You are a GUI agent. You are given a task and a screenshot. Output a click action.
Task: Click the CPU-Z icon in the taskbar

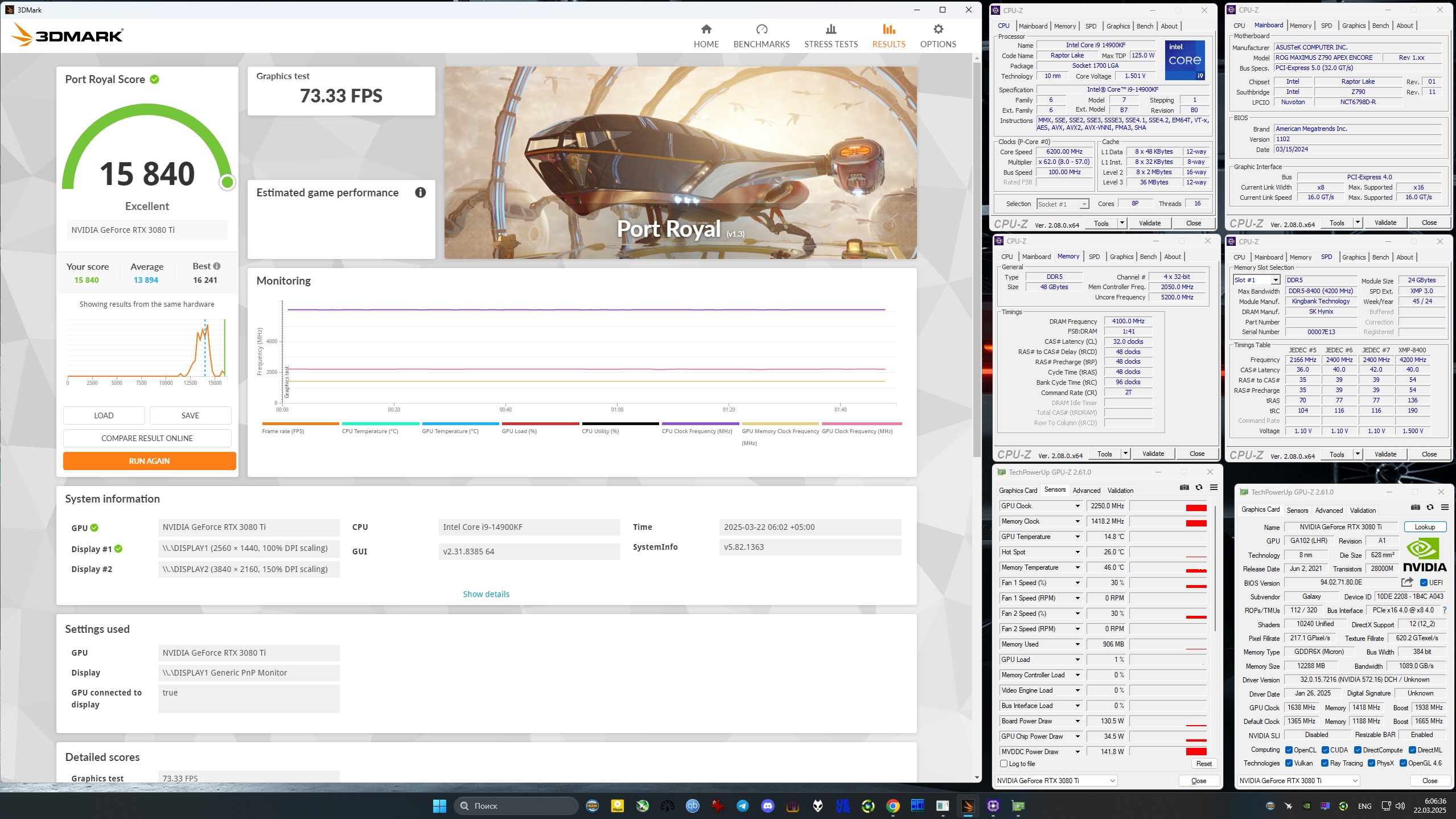[993, 805]
